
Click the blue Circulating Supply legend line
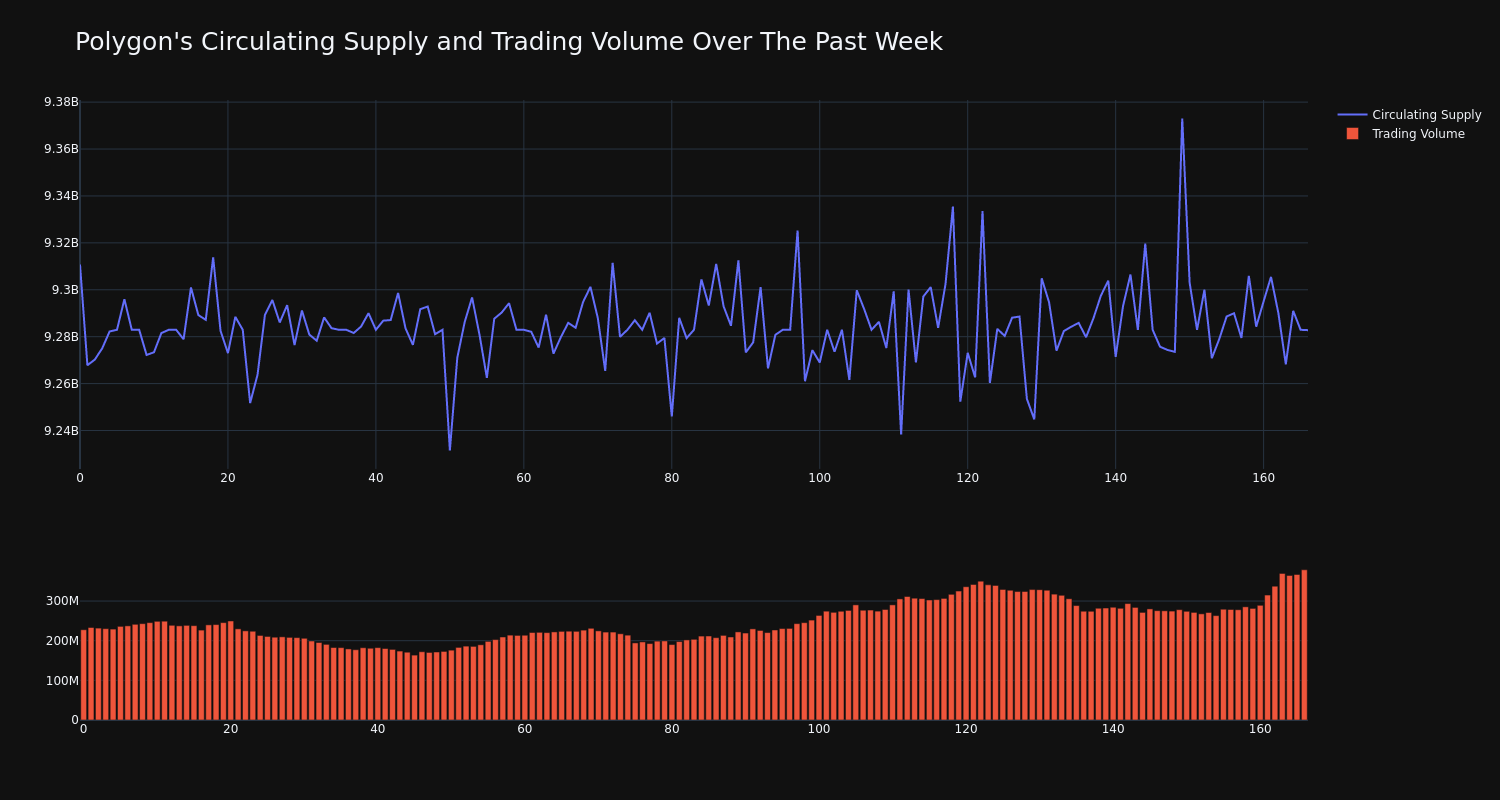pyautogui.click(x=1352, y=115)
